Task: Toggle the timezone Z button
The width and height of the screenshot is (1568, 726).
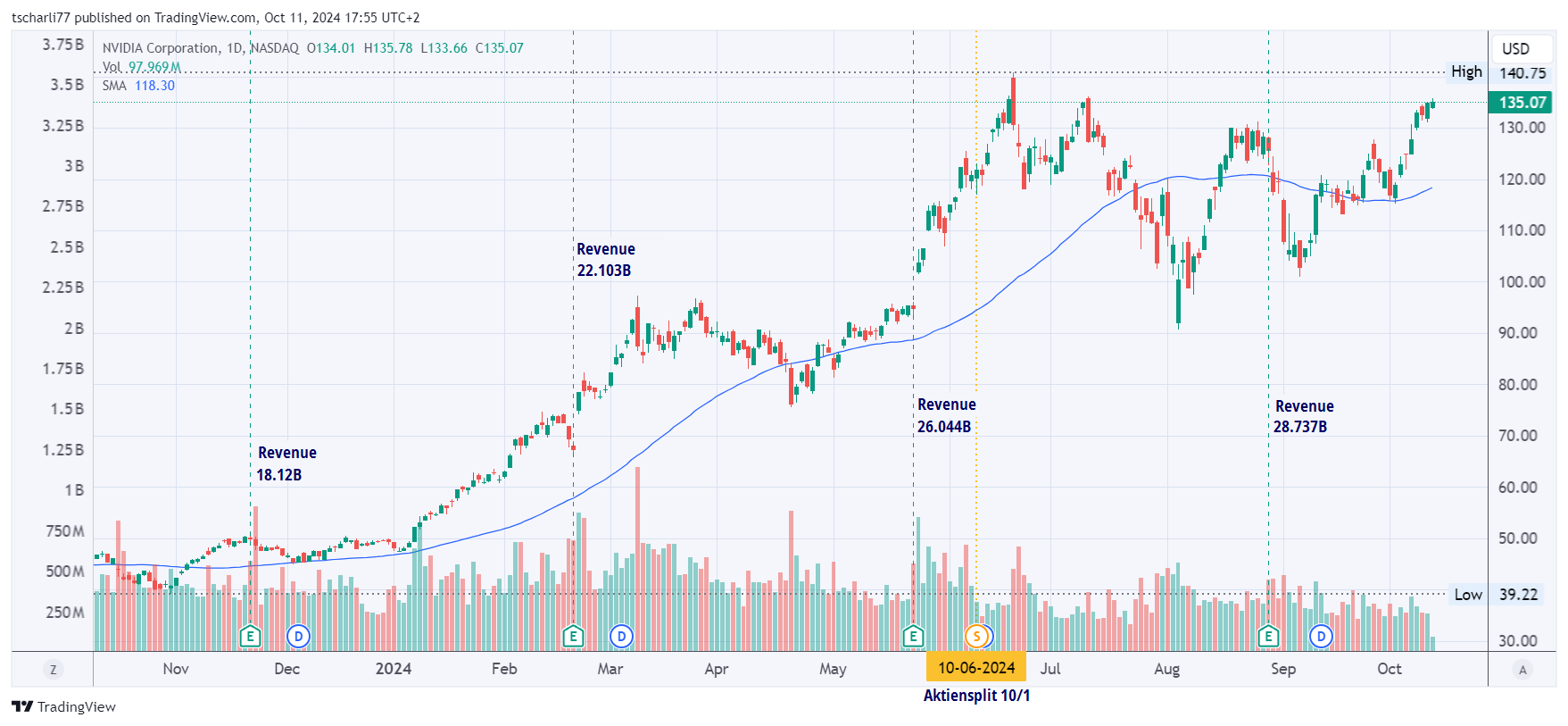Action: 53,670
